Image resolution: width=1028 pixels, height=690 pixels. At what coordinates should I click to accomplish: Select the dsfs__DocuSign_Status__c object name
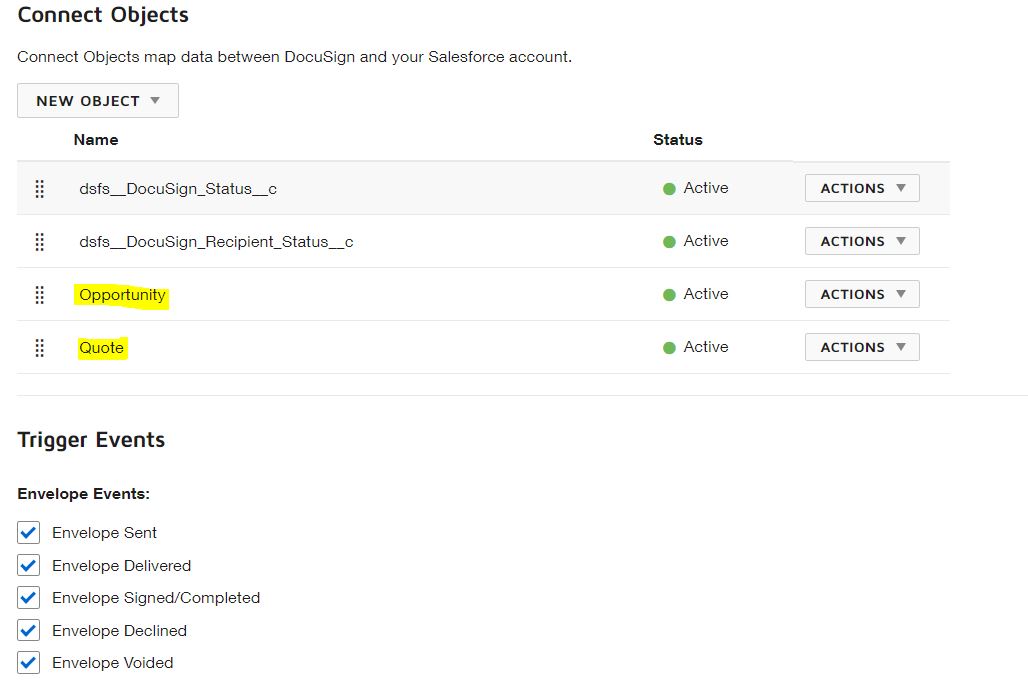coord(178,189)
